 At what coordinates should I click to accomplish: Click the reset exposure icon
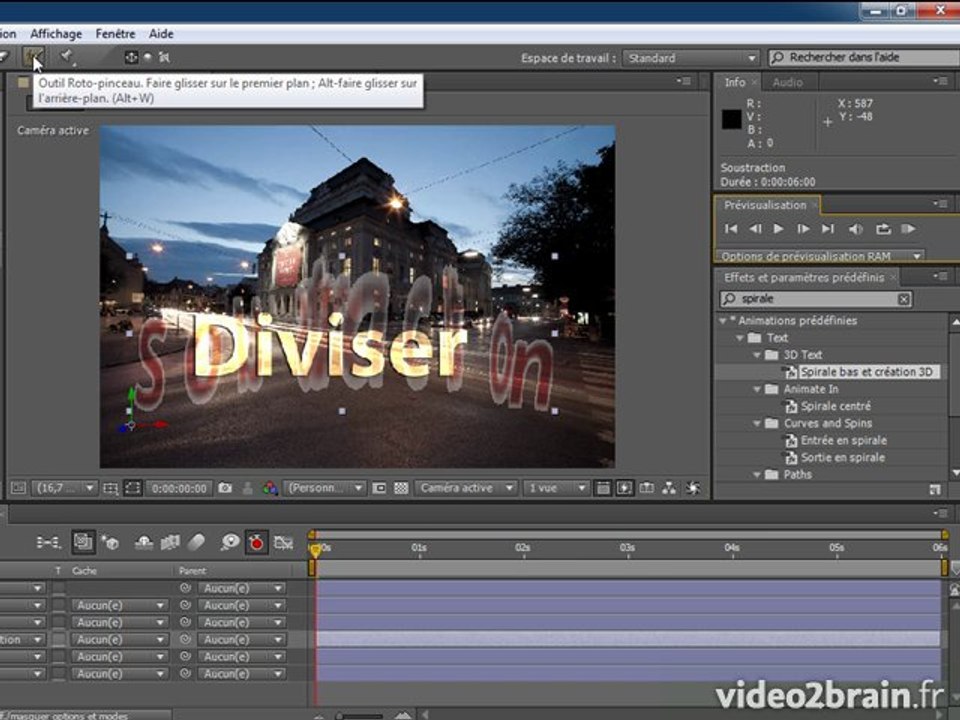693,488
